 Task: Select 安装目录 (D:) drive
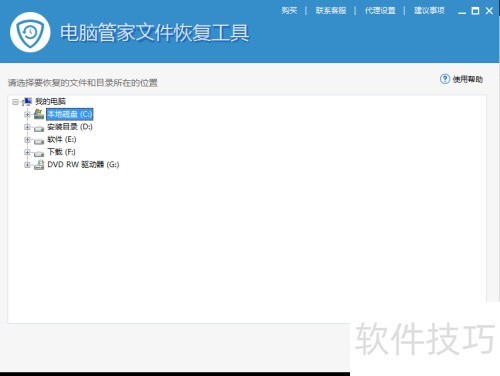pos(70,127)
